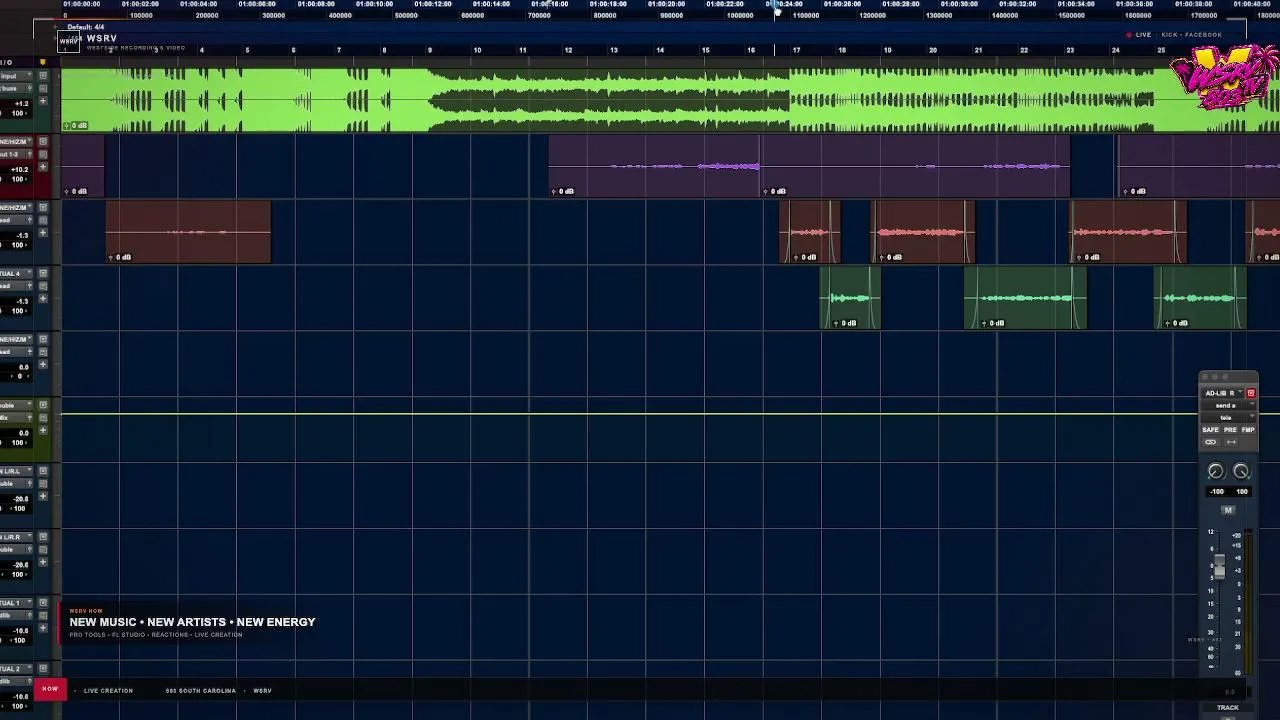This screenshot has height=720, width=1280.
Task: Click the plus icon on the TUAL 4 track
Action: click(43, 299)
